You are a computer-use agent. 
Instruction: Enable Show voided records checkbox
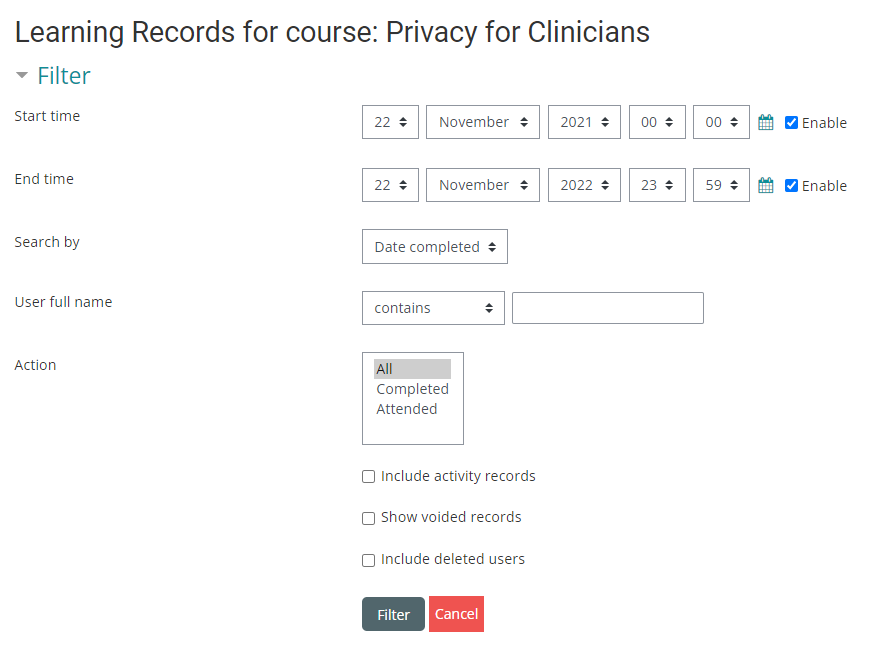pos(369,518)
